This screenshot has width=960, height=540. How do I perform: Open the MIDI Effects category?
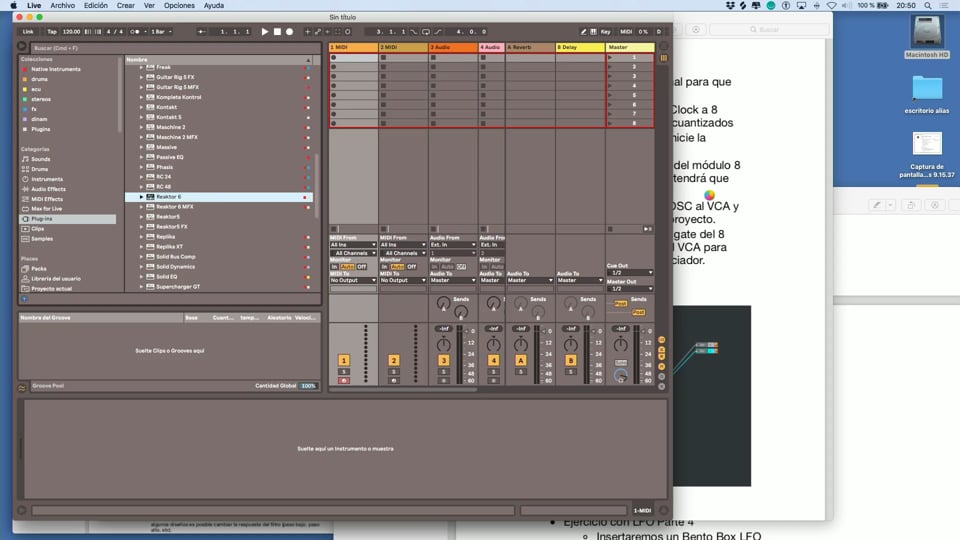[x=47, y=199]
